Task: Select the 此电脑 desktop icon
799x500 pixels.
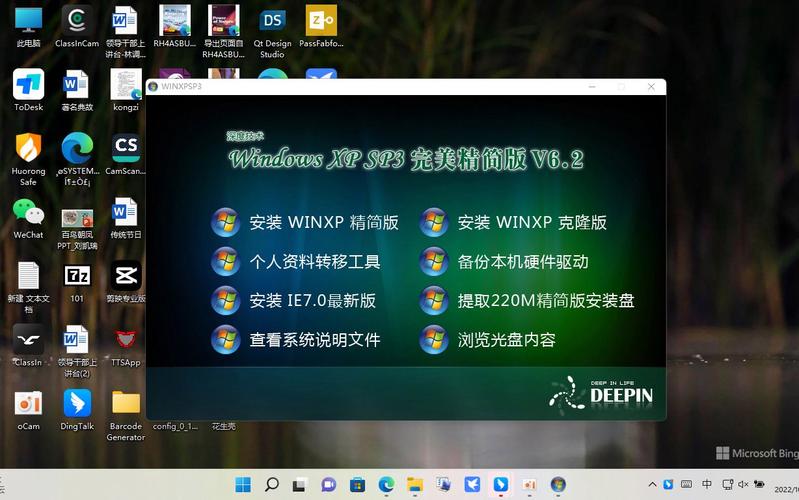Action: pos(29,27)
